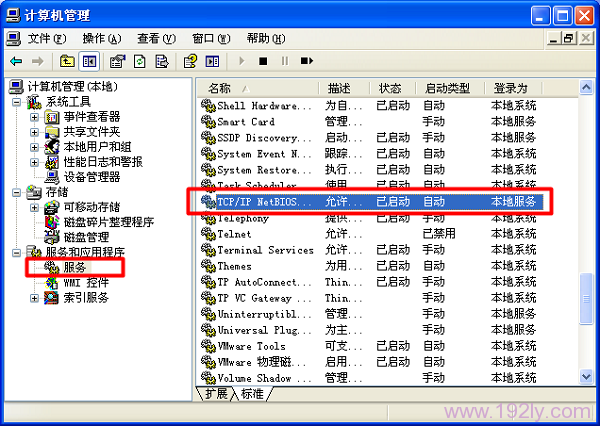Toggle the console tree show/hide icon
The height and width of the screenshot is (426, 600).
coord(89,61)
